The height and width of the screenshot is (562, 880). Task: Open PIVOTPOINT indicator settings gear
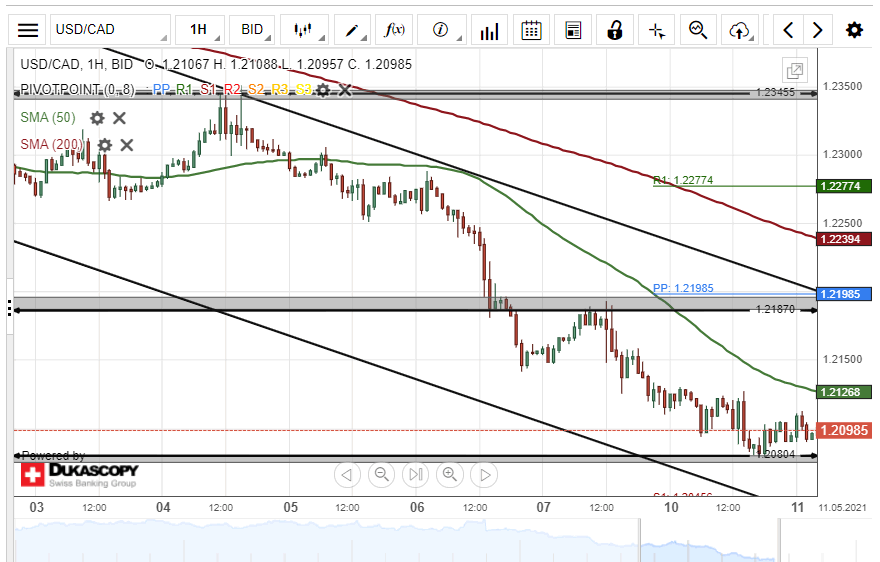[323, 90]
